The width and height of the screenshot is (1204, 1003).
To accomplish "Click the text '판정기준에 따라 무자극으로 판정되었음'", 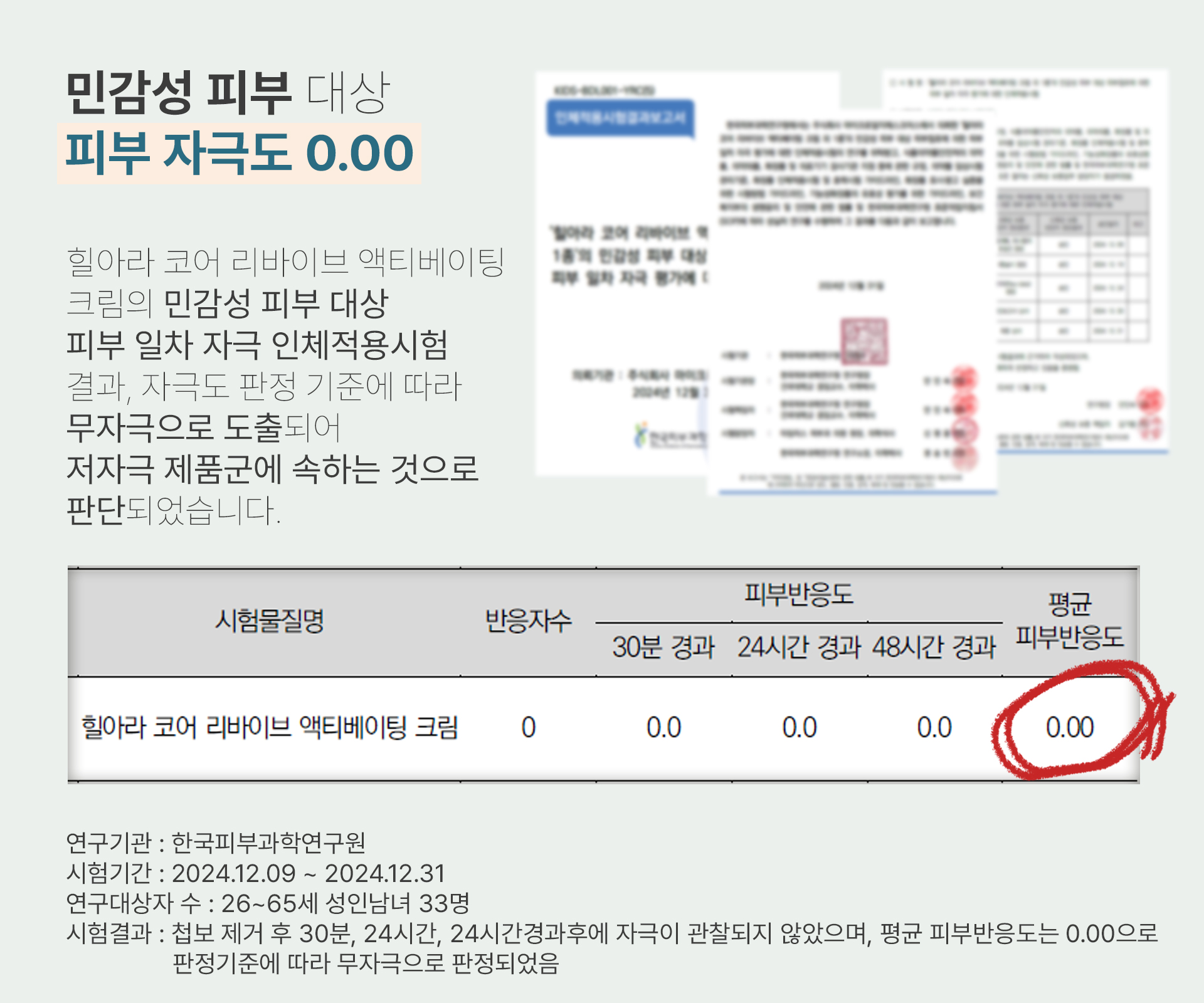I will pos(366,964).
